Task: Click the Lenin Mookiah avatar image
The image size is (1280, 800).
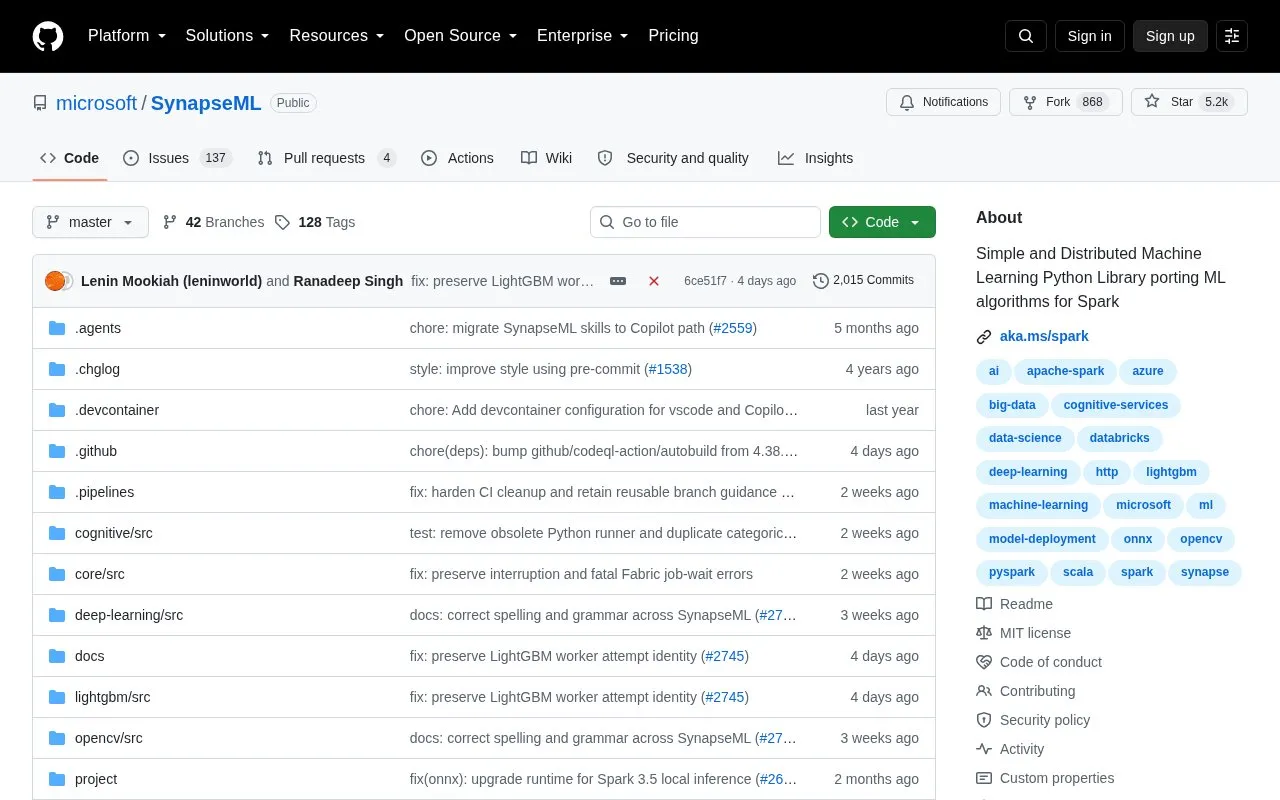Action: click(x=55, y=281)
